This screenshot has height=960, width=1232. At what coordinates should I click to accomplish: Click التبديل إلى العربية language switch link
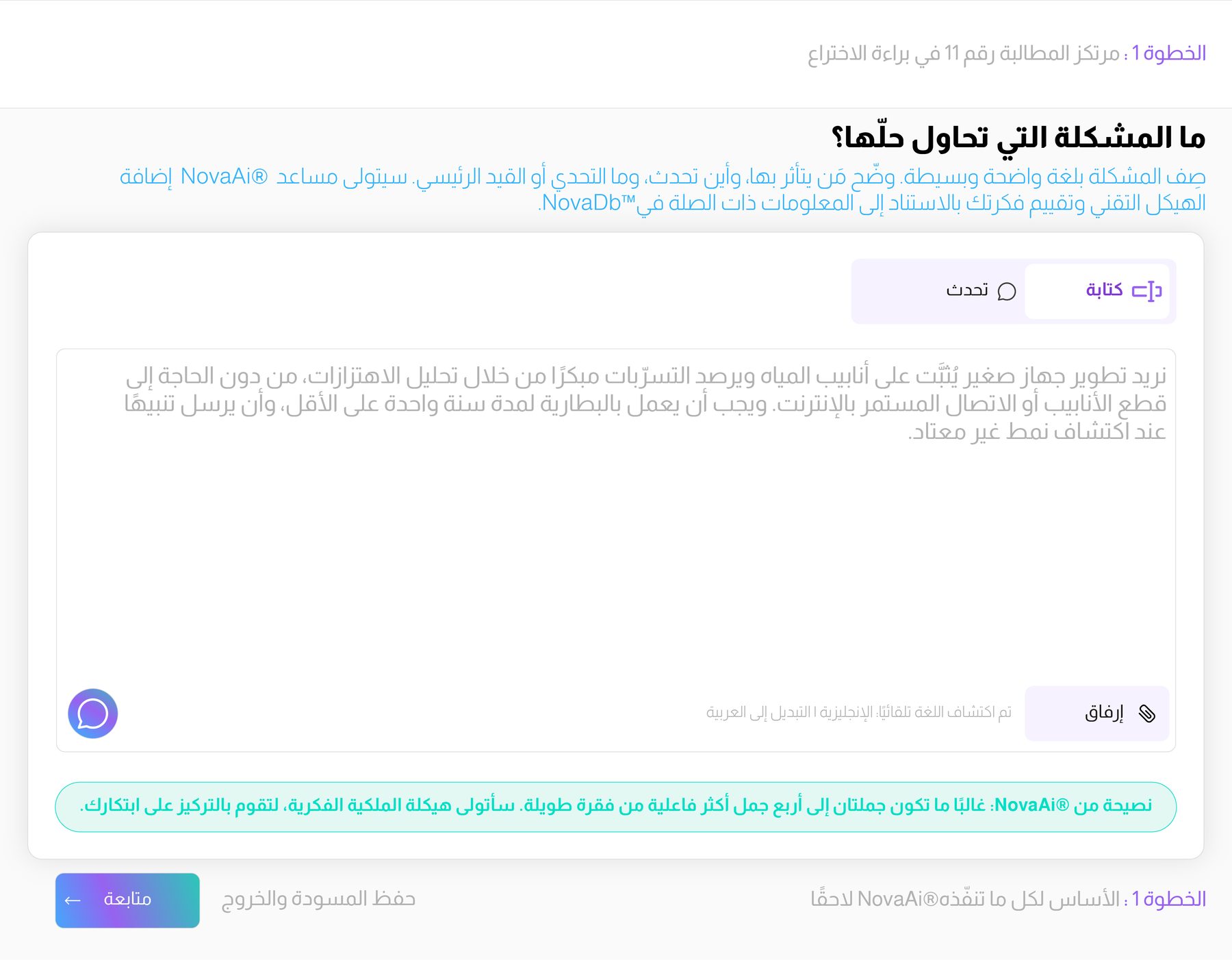tap(758, 713)
